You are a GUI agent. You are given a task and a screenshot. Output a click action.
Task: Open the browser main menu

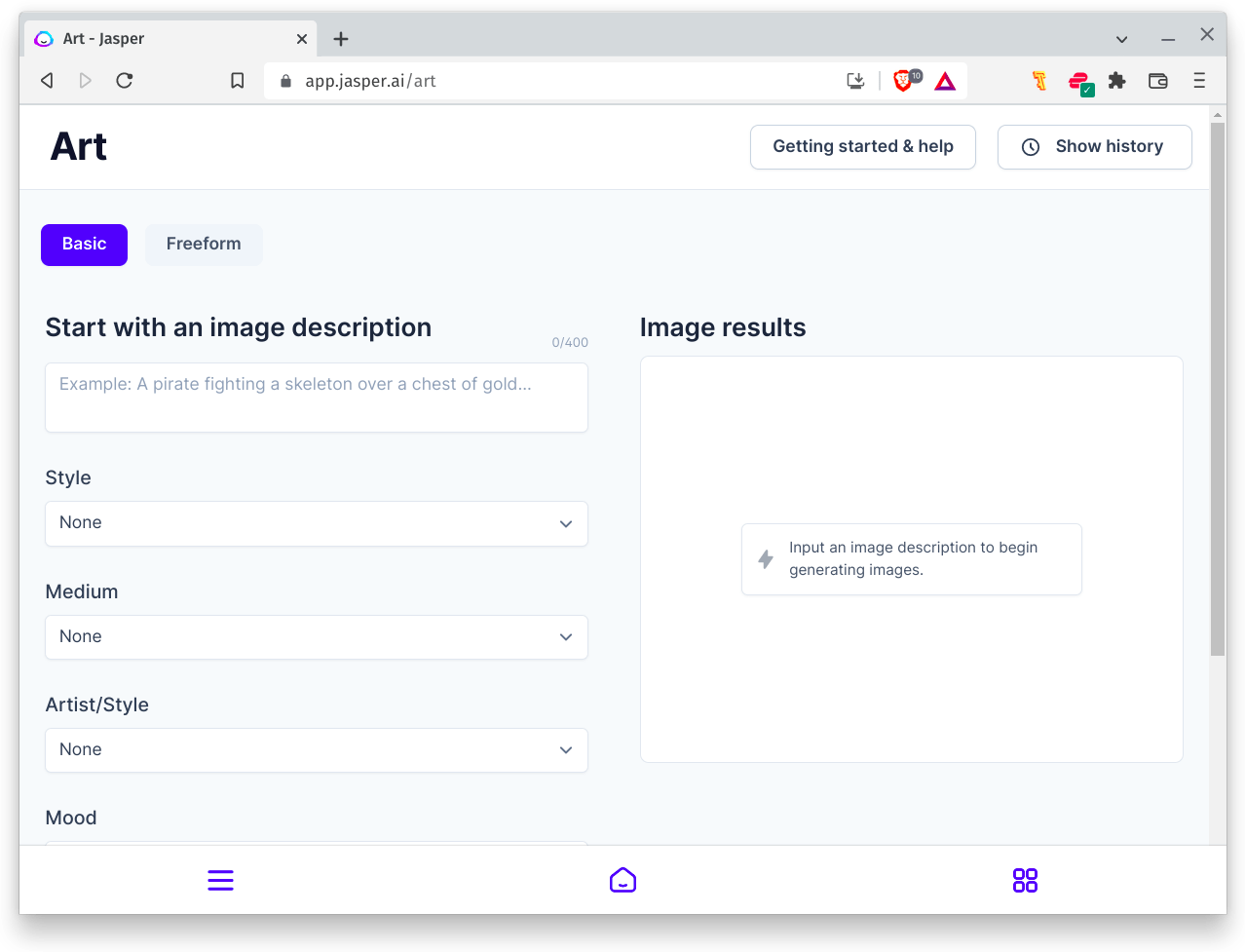[x=1199, y=81]
